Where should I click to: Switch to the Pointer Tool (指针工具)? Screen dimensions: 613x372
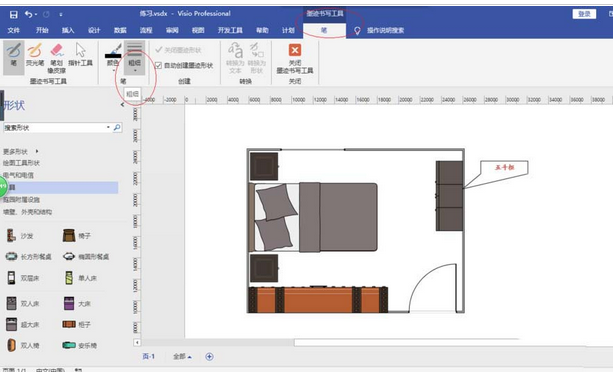[x=80, y=55]
